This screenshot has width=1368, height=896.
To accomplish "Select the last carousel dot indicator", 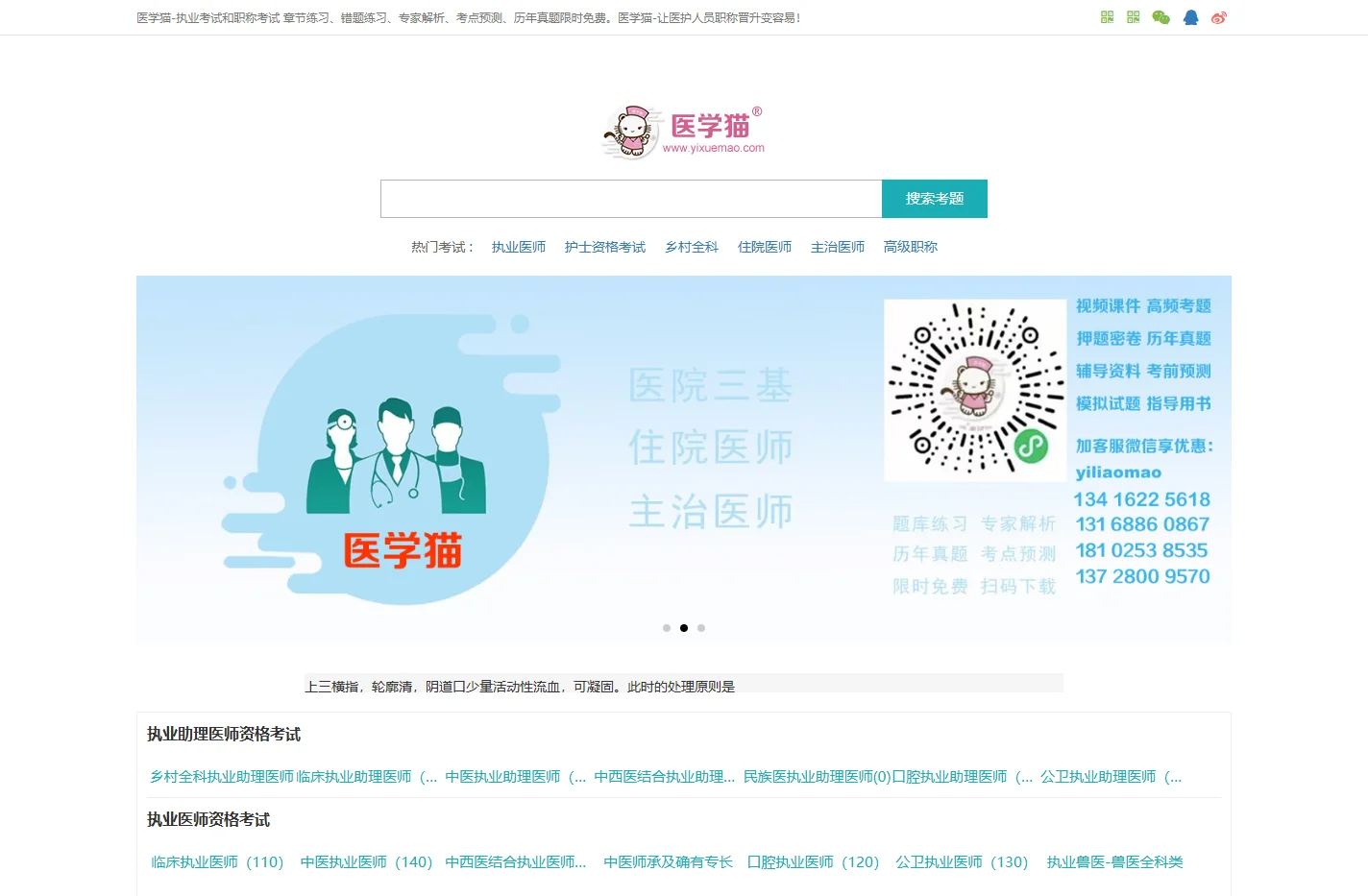I will pyautogui.click(x=701, y=628).
